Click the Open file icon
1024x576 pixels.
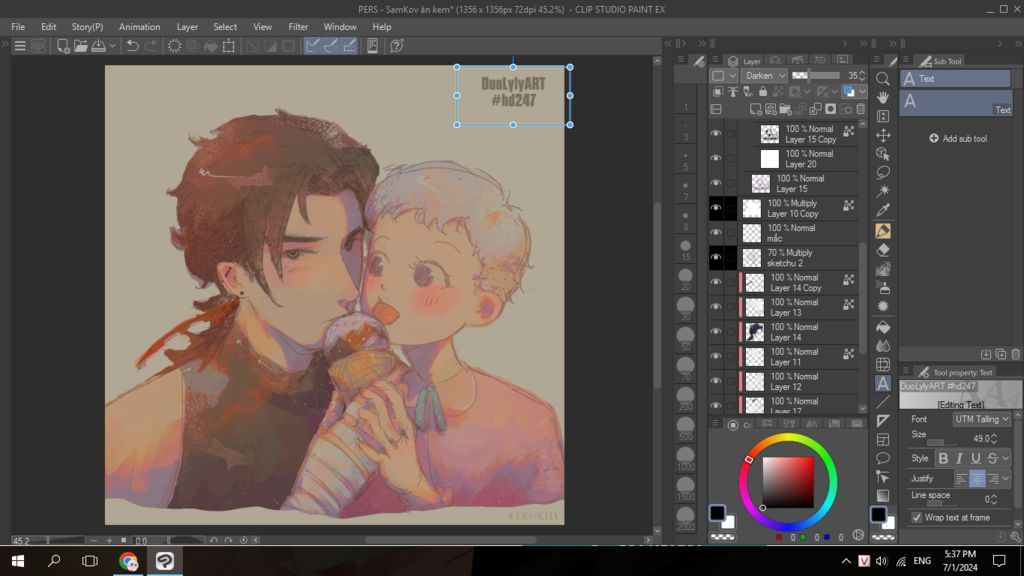click(80, 46)
